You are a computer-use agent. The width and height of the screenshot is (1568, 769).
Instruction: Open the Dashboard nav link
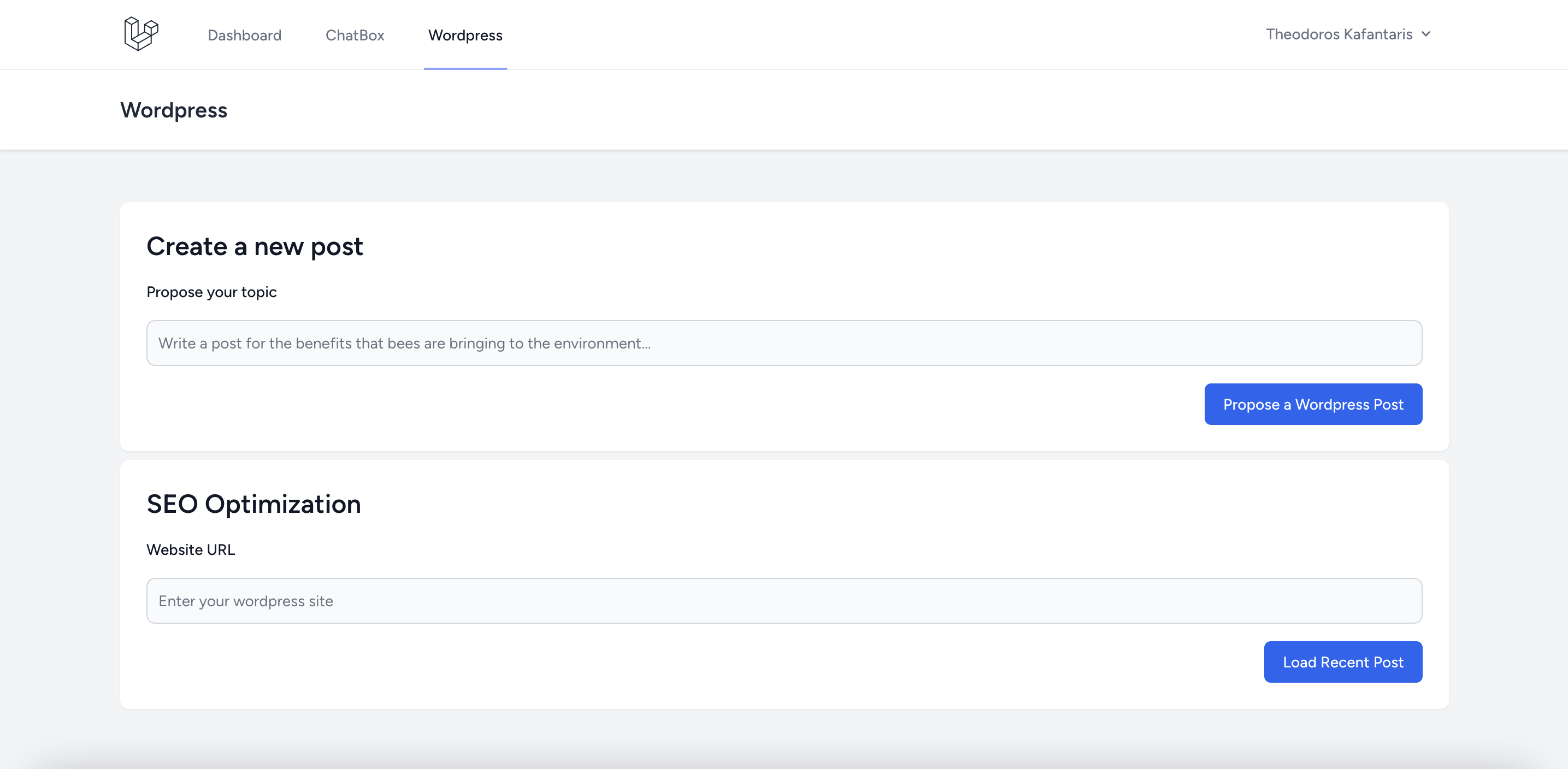tap(244, 36)
